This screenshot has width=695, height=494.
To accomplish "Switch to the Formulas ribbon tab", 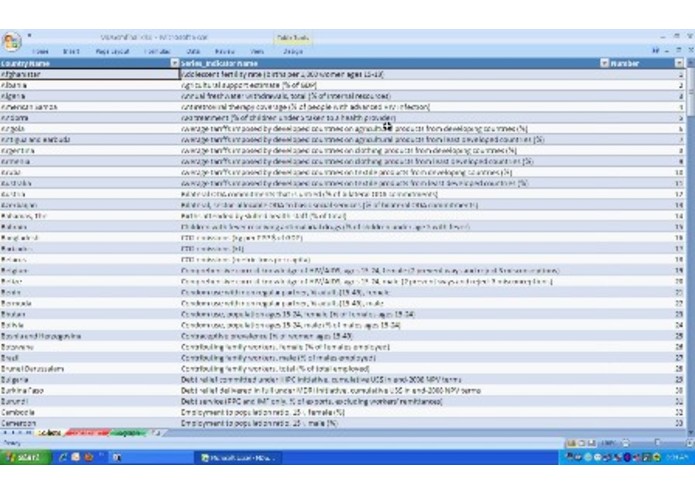I will pyautogui.click(x=158, y=51).
